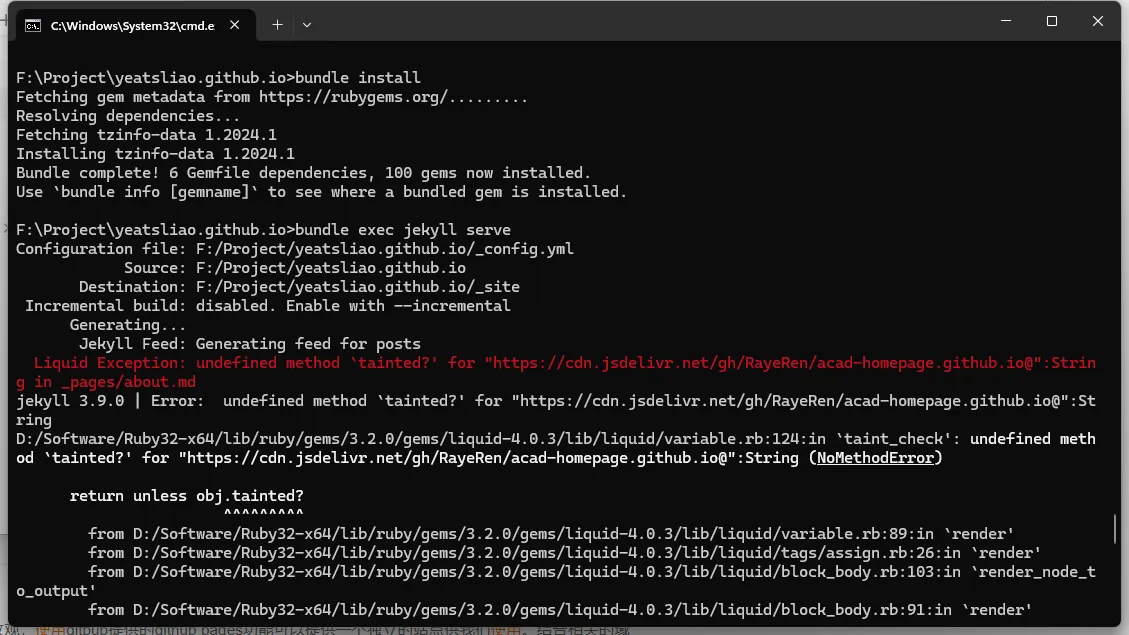The image size is (1129, 635).
Task: Maximize the terminal window
Action: [1052, 21]
